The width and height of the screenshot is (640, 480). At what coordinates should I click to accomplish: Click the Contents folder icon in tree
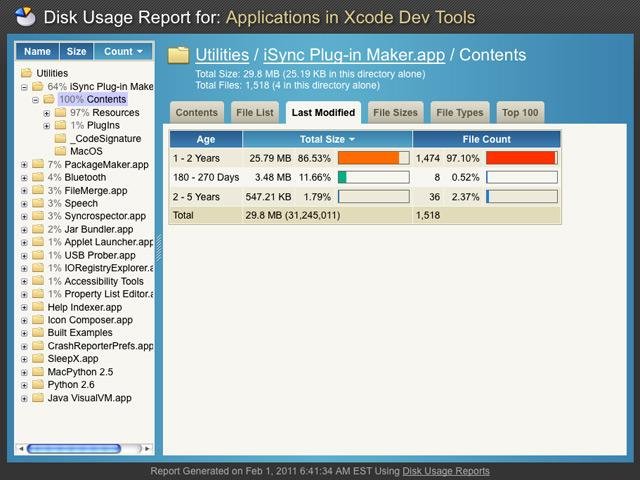tap(49, 99)
